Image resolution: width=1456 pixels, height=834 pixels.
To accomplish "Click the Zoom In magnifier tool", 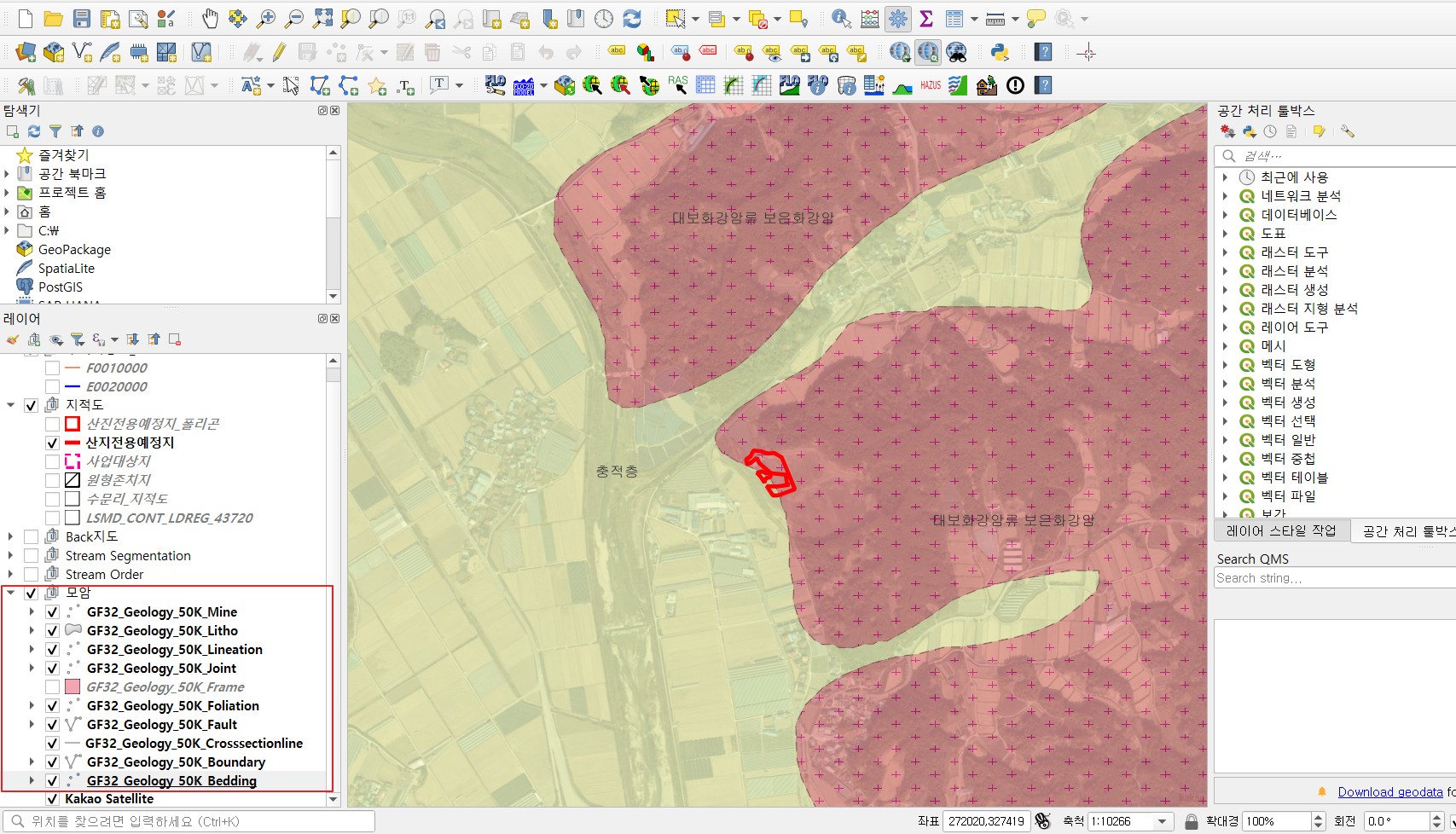I will pos(266,19).
